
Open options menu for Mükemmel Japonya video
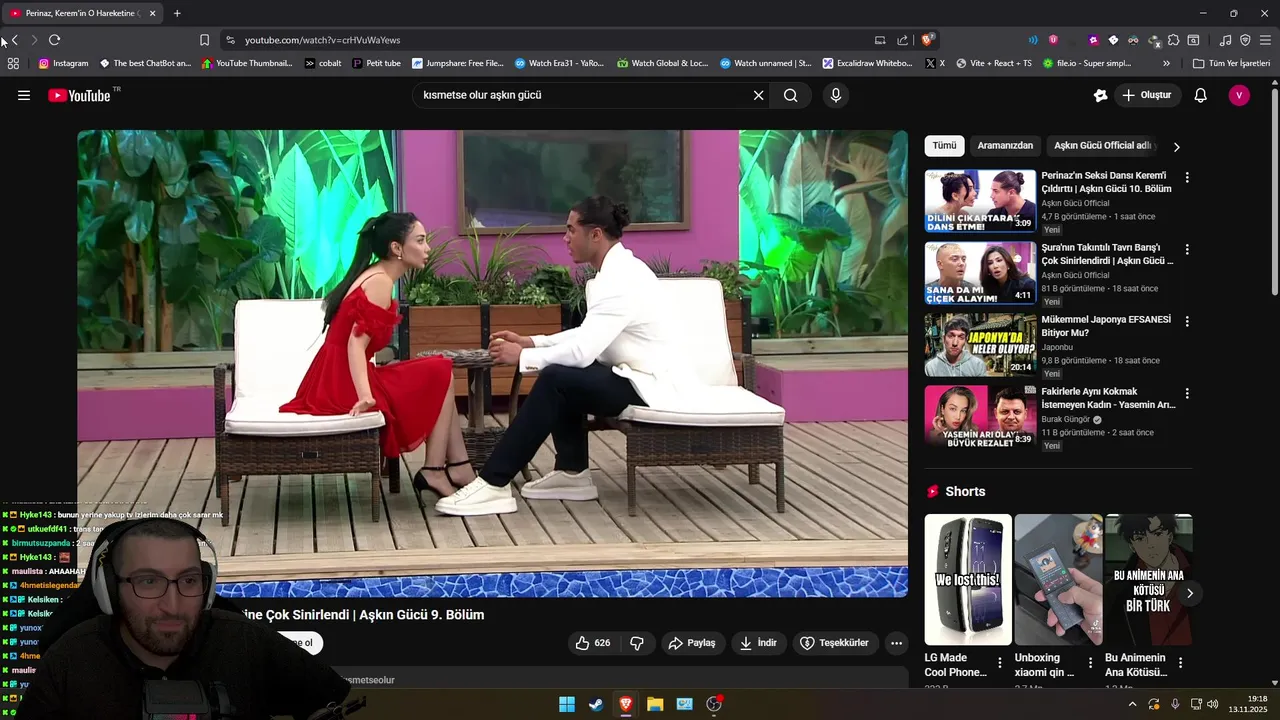click(x=1187, y=321)
